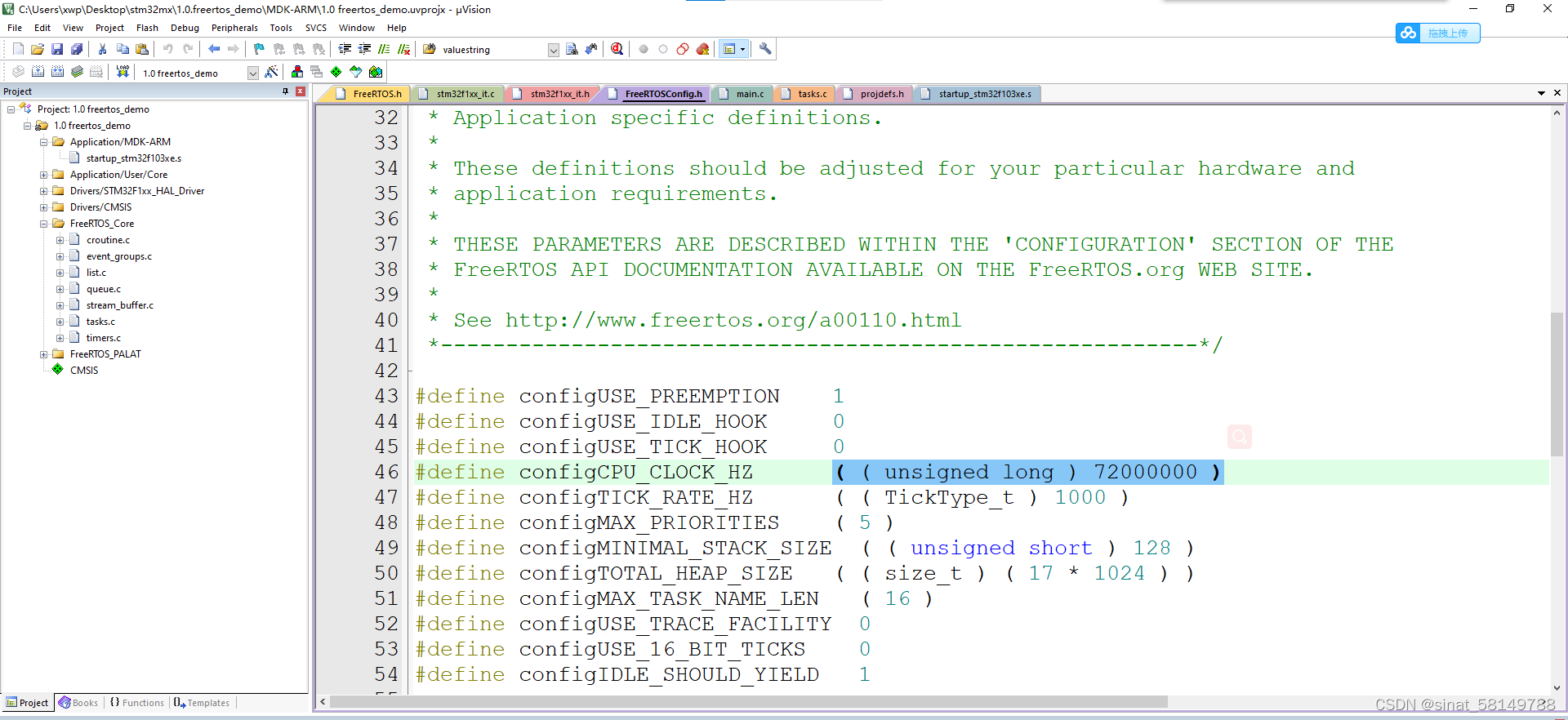
Task: Select the CMSIS component in project tree
Action: pos(84,371)
